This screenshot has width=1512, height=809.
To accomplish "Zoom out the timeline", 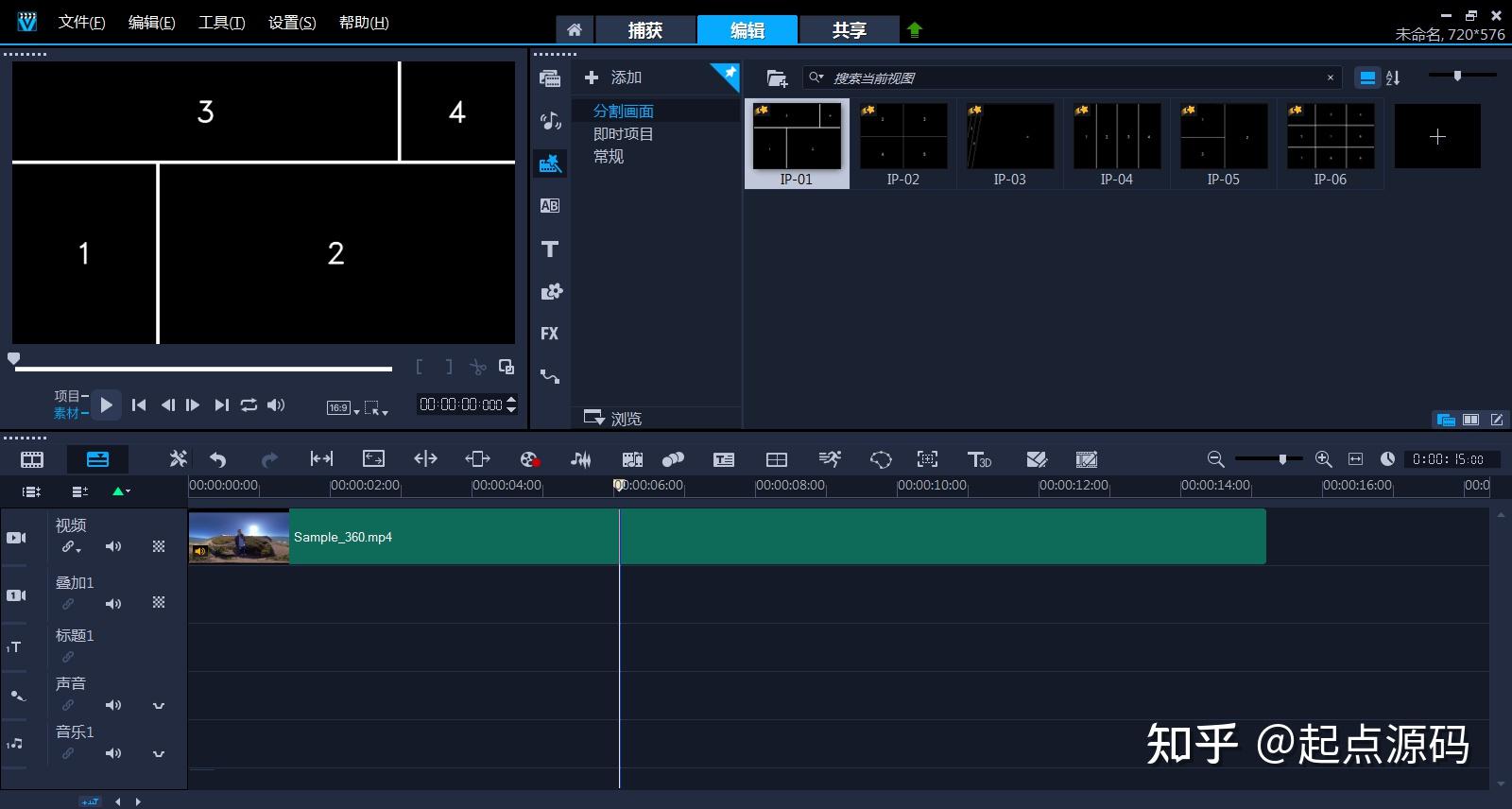I will pos(1215,459).
